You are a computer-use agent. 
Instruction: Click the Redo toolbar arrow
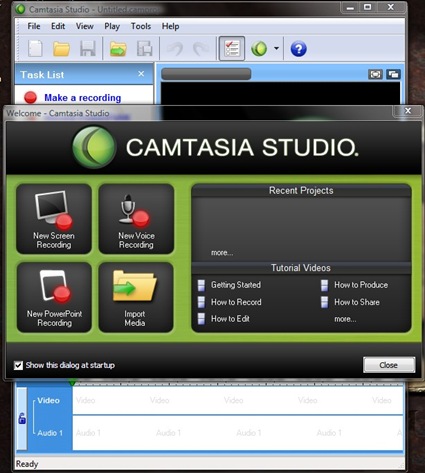(201, 49)
